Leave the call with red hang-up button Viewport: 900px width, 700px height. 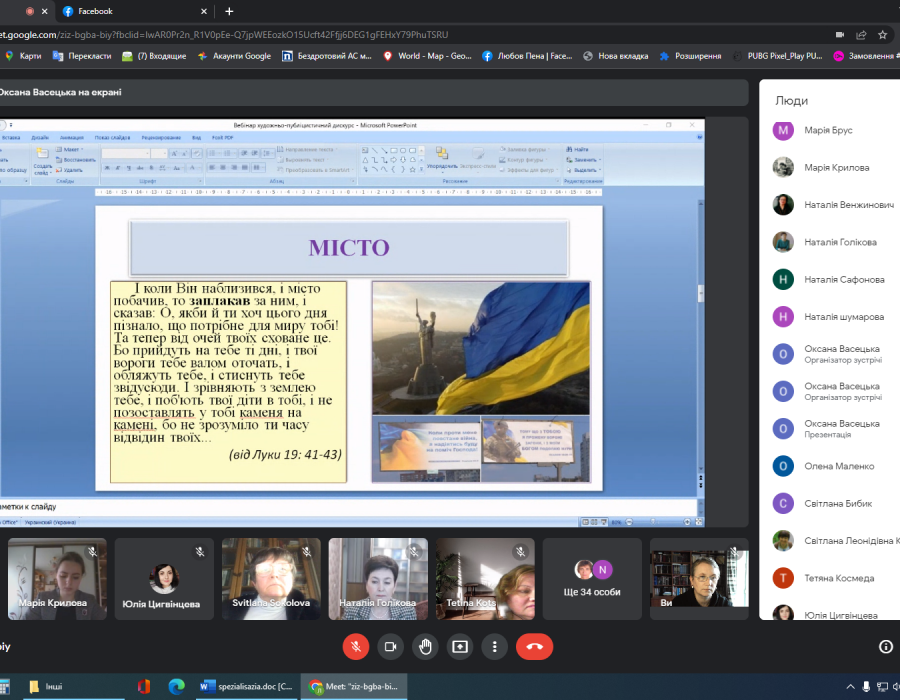534,646
